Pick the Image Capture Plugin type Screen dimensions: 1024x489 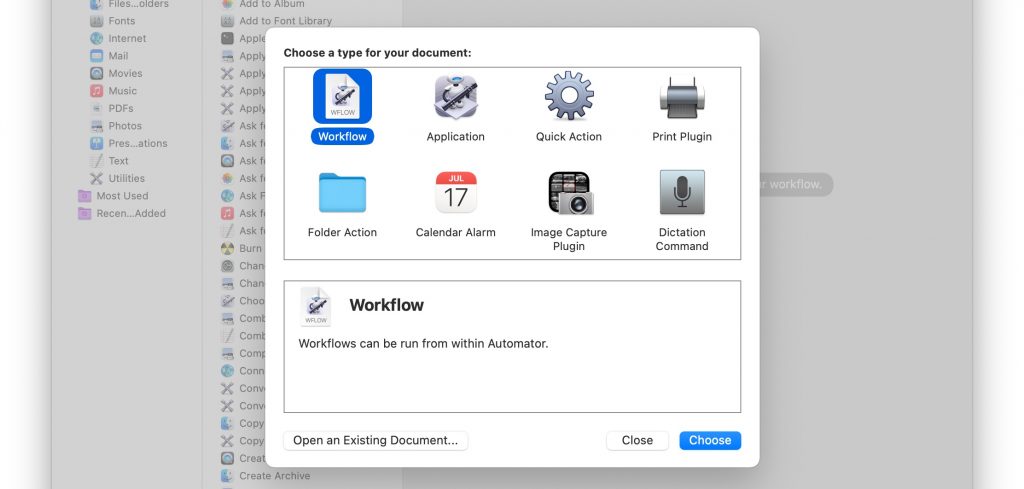pyautogui.click(x=569, y=211)
